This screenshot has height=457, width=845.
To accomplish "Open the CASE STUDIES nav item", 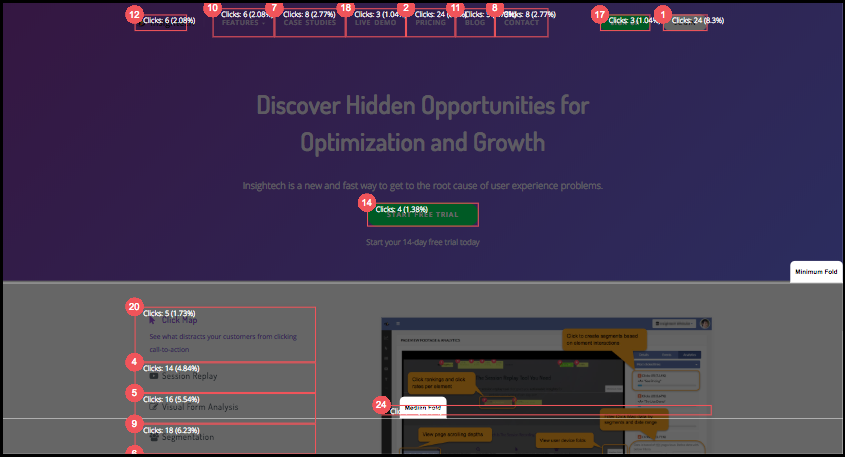I will point(310,23).
